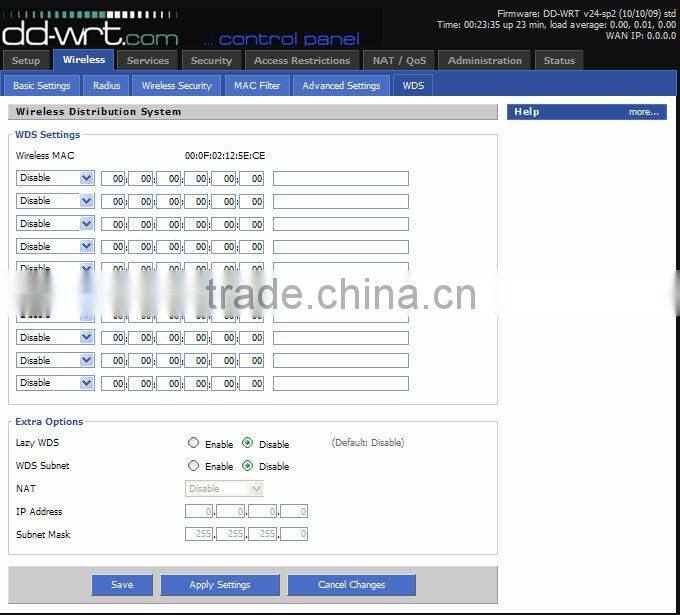Open the MAC Filter sub-tab
This screenshot has width=680, height=615.
coord(257,85)
